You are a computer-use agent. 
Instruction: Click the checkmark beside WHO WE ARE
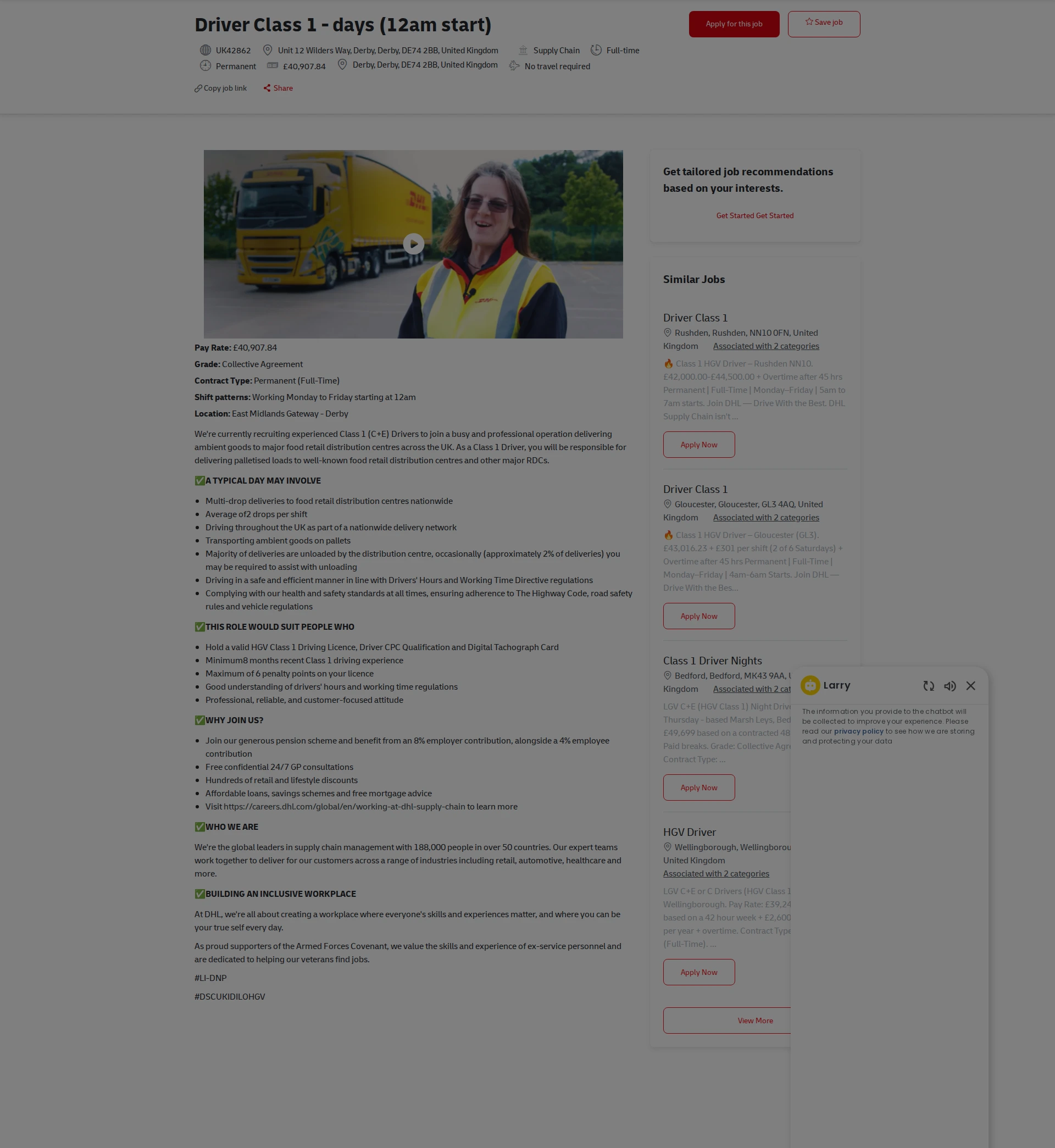(199, 827)
